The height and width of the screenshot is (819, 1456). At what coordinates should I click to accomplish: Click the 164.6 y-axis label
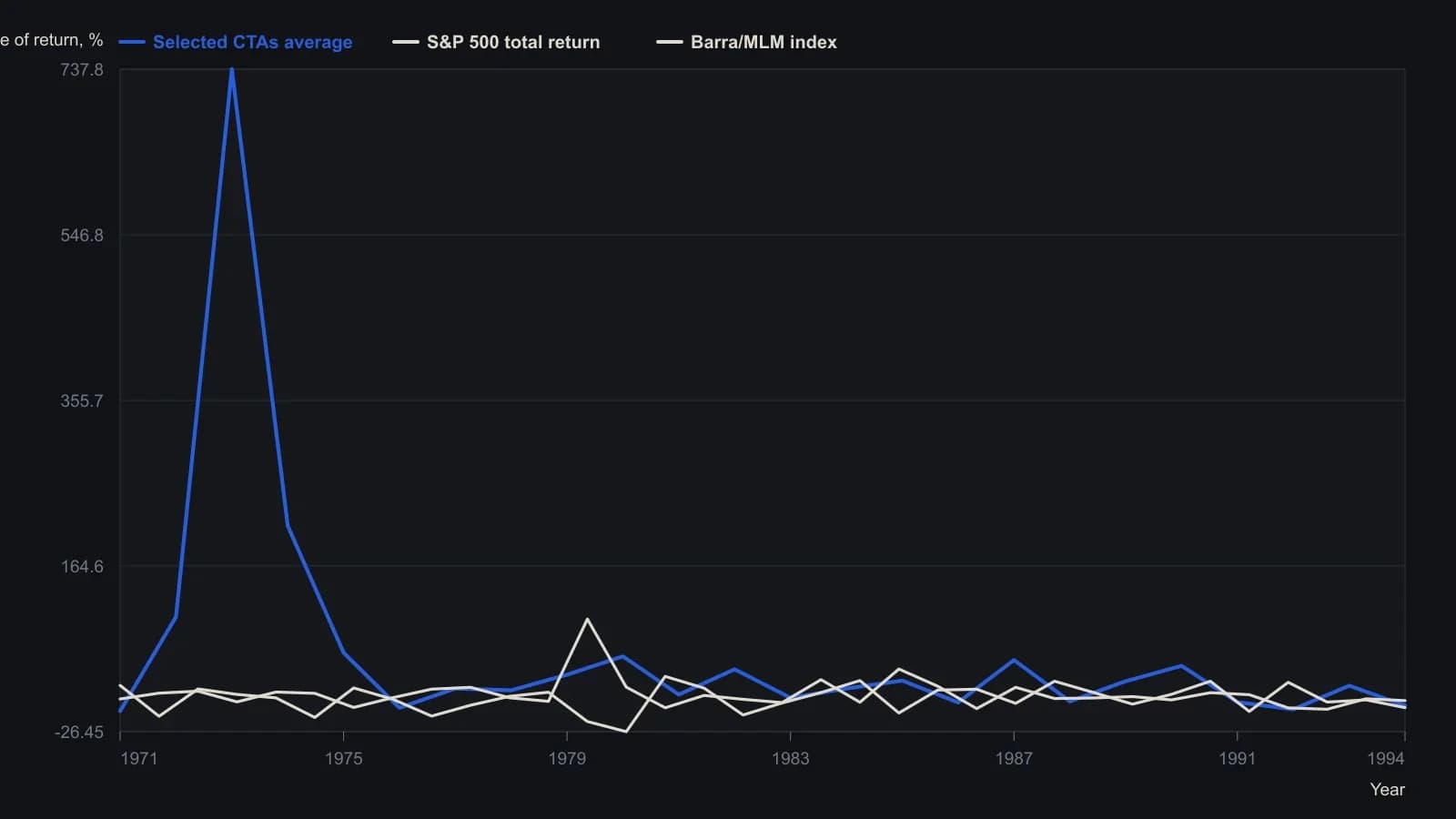click(x=82, y=567)
